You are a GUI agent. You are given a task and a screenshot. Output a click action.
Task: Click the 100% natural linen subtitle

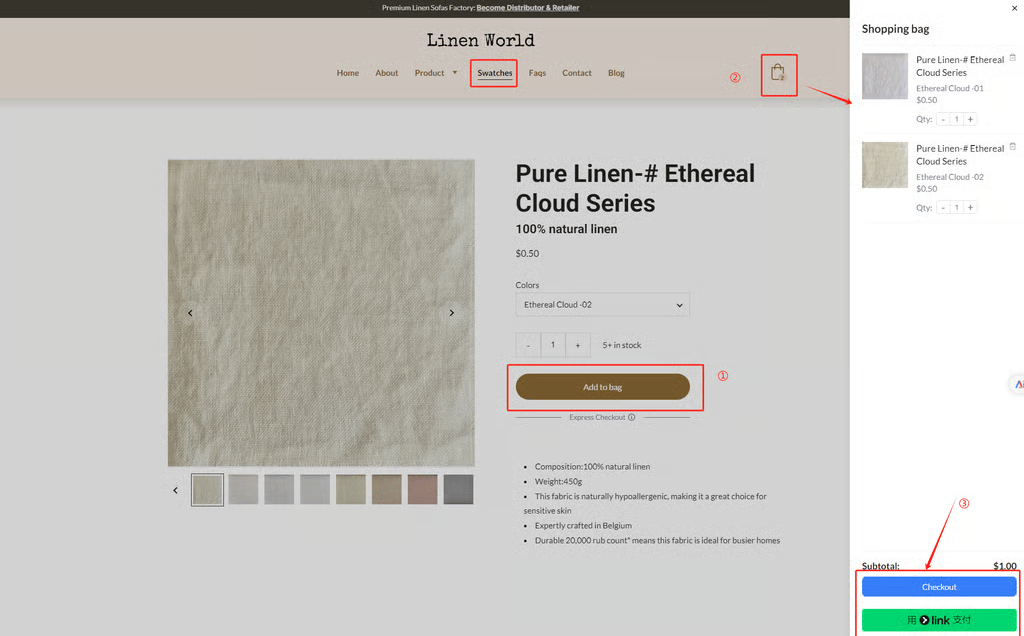(x=566, y=229)
